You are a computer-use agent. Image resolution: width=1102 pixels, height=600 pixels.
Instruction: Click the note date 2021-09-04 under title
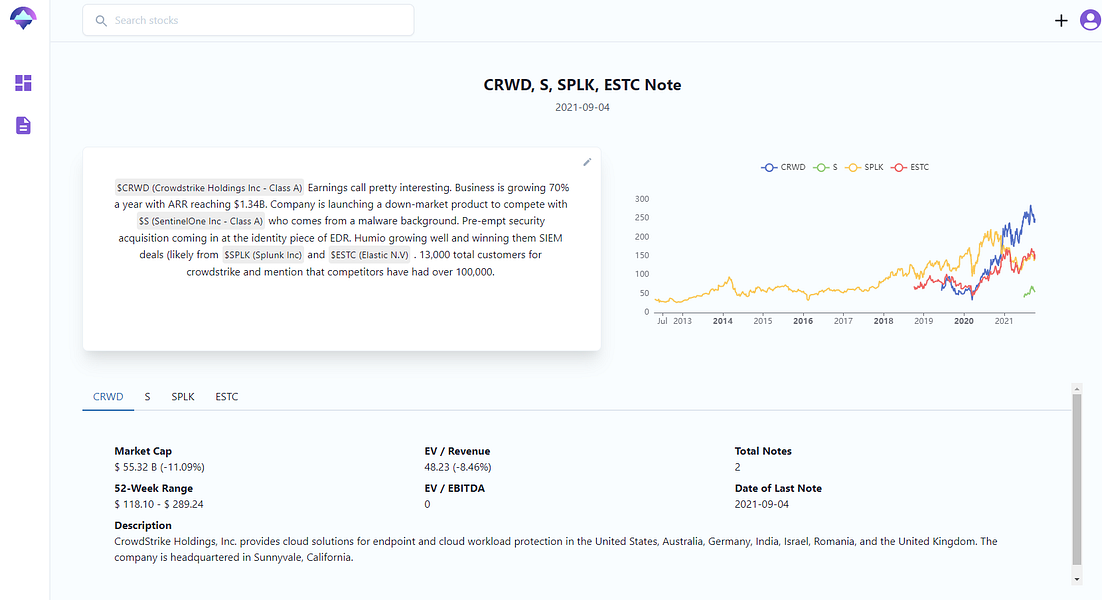coord(582,107)
